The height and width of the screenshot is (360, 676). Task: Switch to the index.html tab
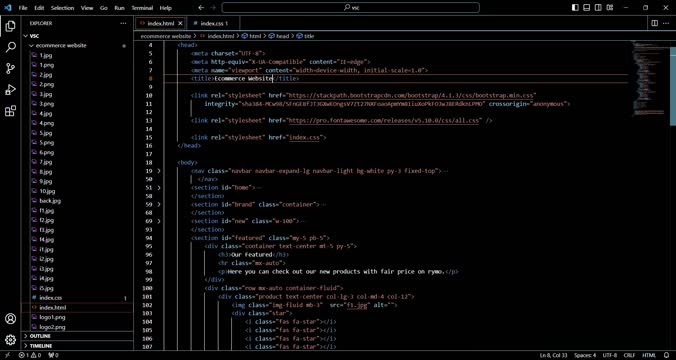click(160, 23)
